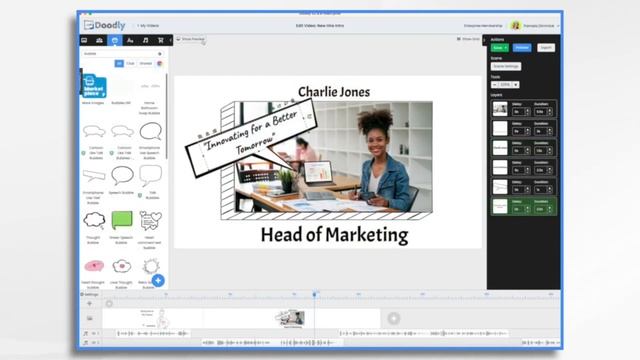The width and height of the screenshot is (640, 360).
Task: Select the Talk Bubbles prop
Action: [150, 176]
